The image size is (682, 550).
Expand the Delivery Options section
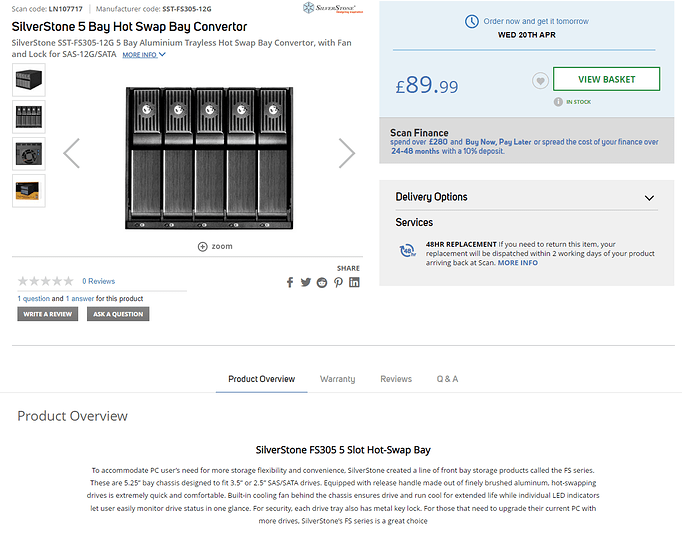649,198
